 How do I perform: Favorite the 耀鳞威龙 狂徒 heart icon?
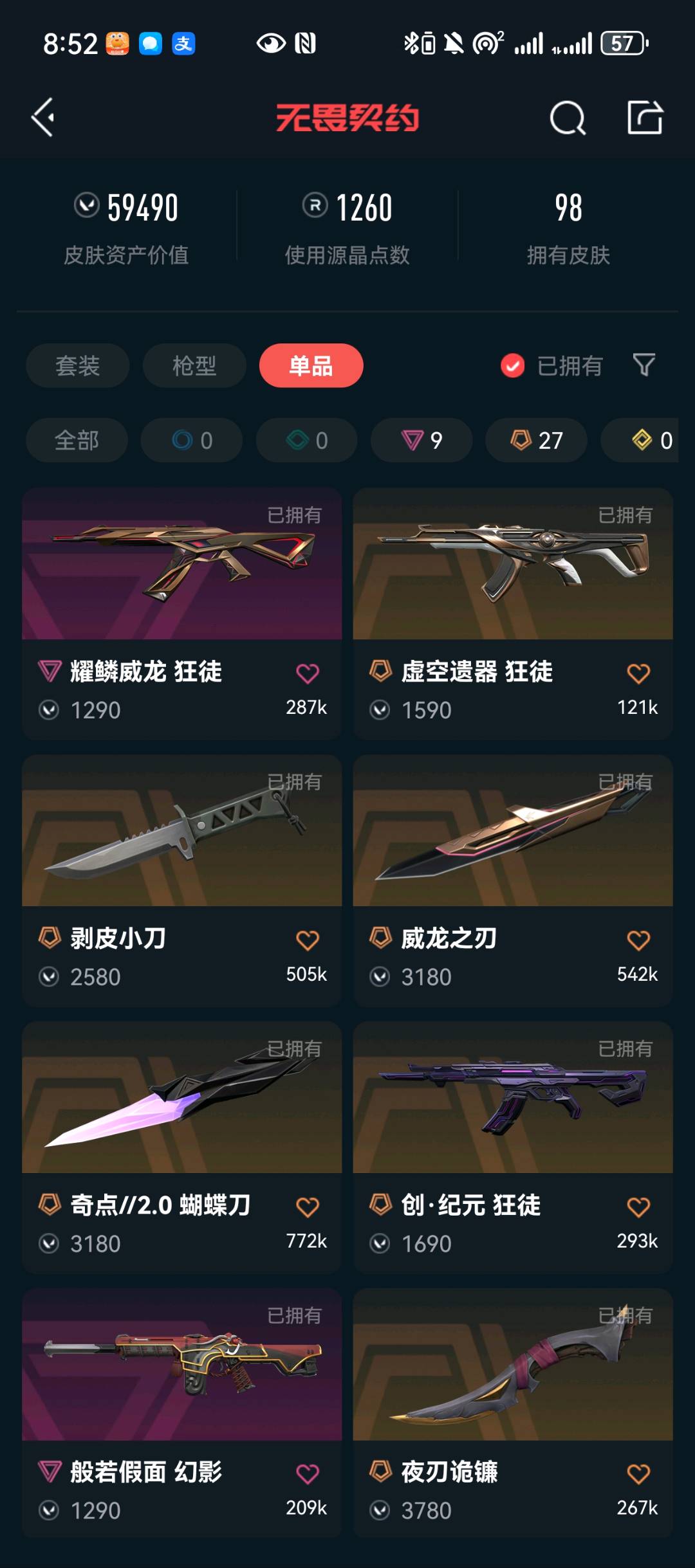[308, 673]
